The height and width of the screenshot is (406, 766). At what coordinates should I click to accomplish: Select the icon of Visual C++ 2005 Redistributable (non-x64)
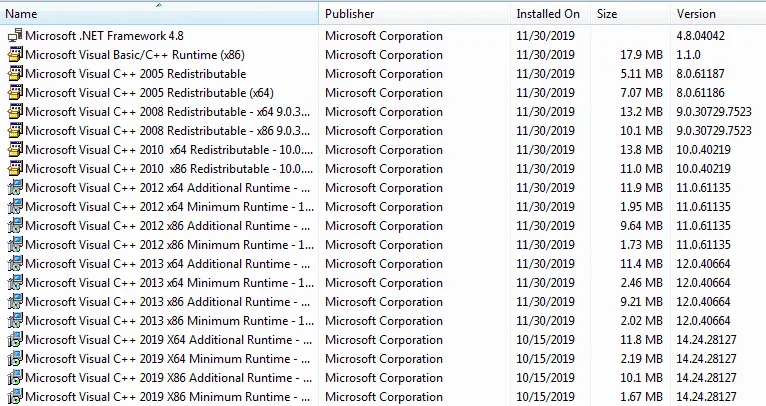(15, 74)
